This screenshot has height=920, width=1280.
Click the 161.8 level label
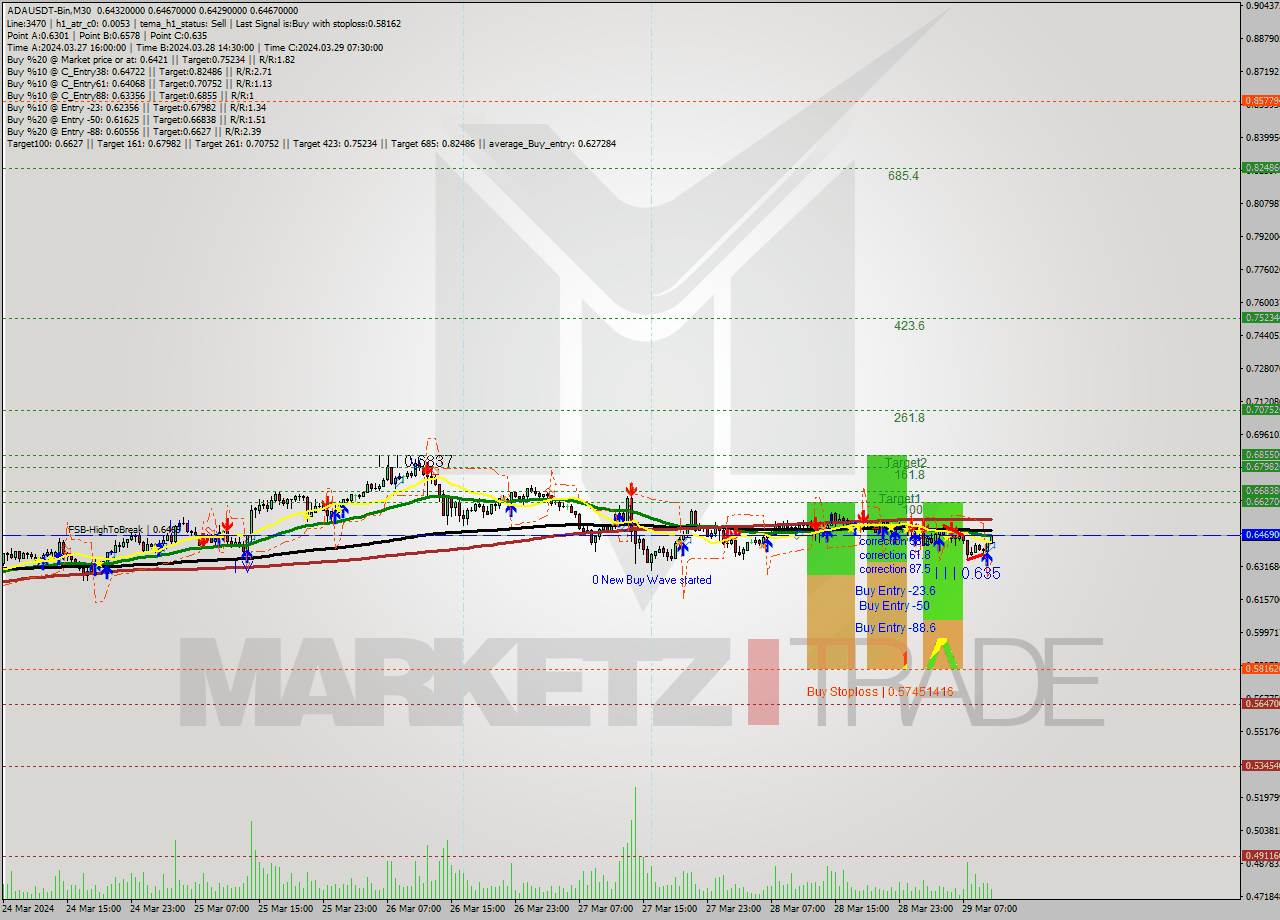pos(909,475)
